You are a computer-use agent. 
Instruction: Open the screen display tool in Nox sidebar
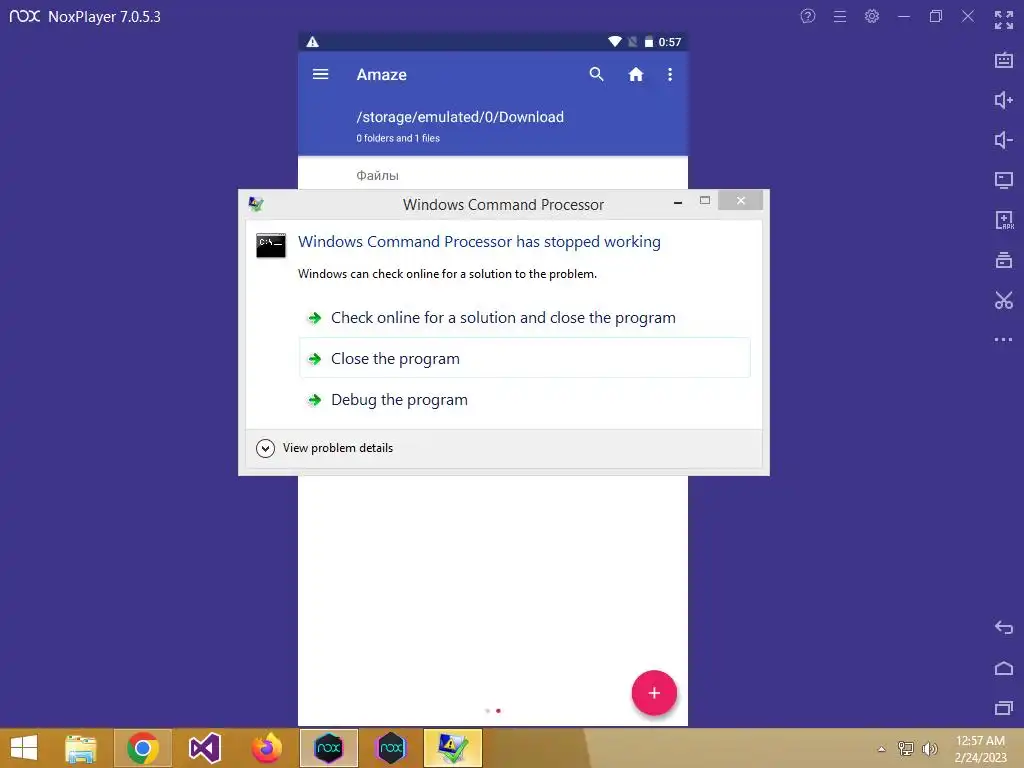(1004, 180)
